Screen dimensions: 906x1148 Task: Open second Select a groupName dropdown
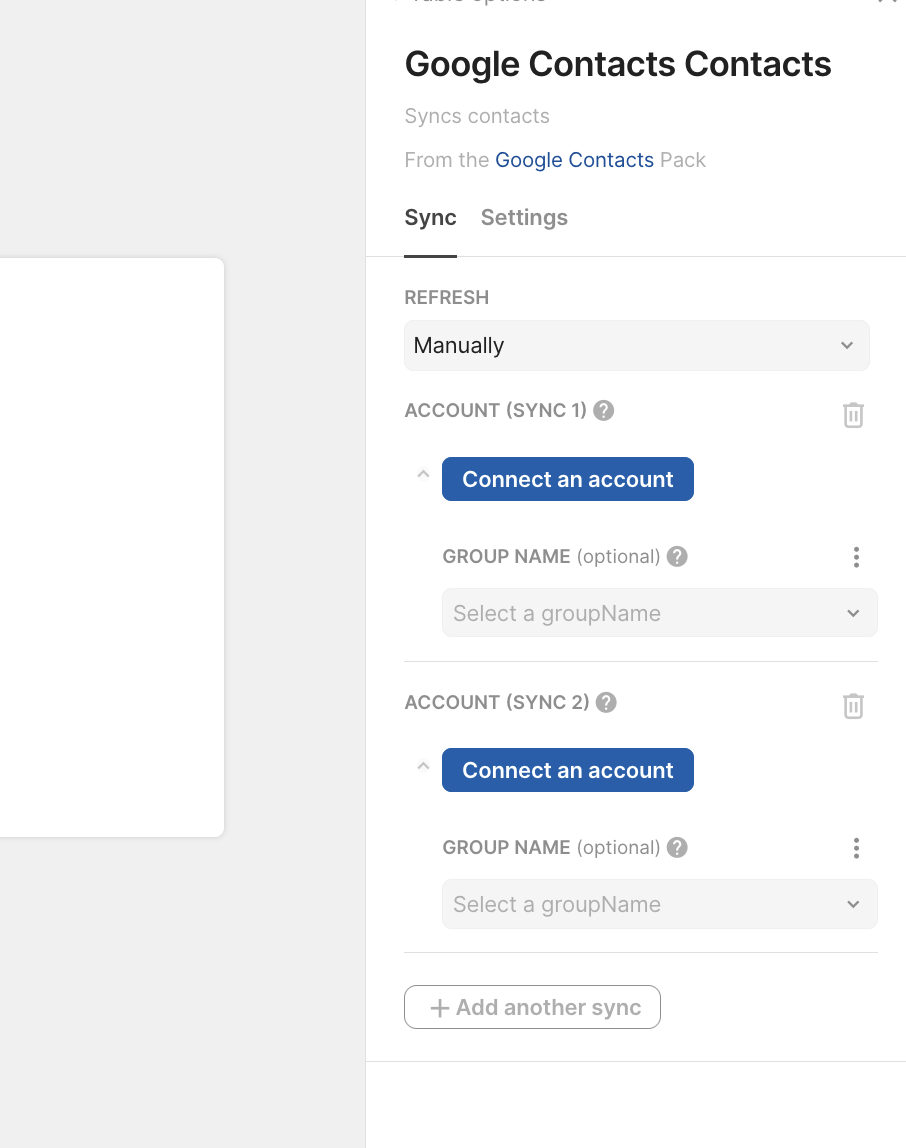click(x=659, y=904)
